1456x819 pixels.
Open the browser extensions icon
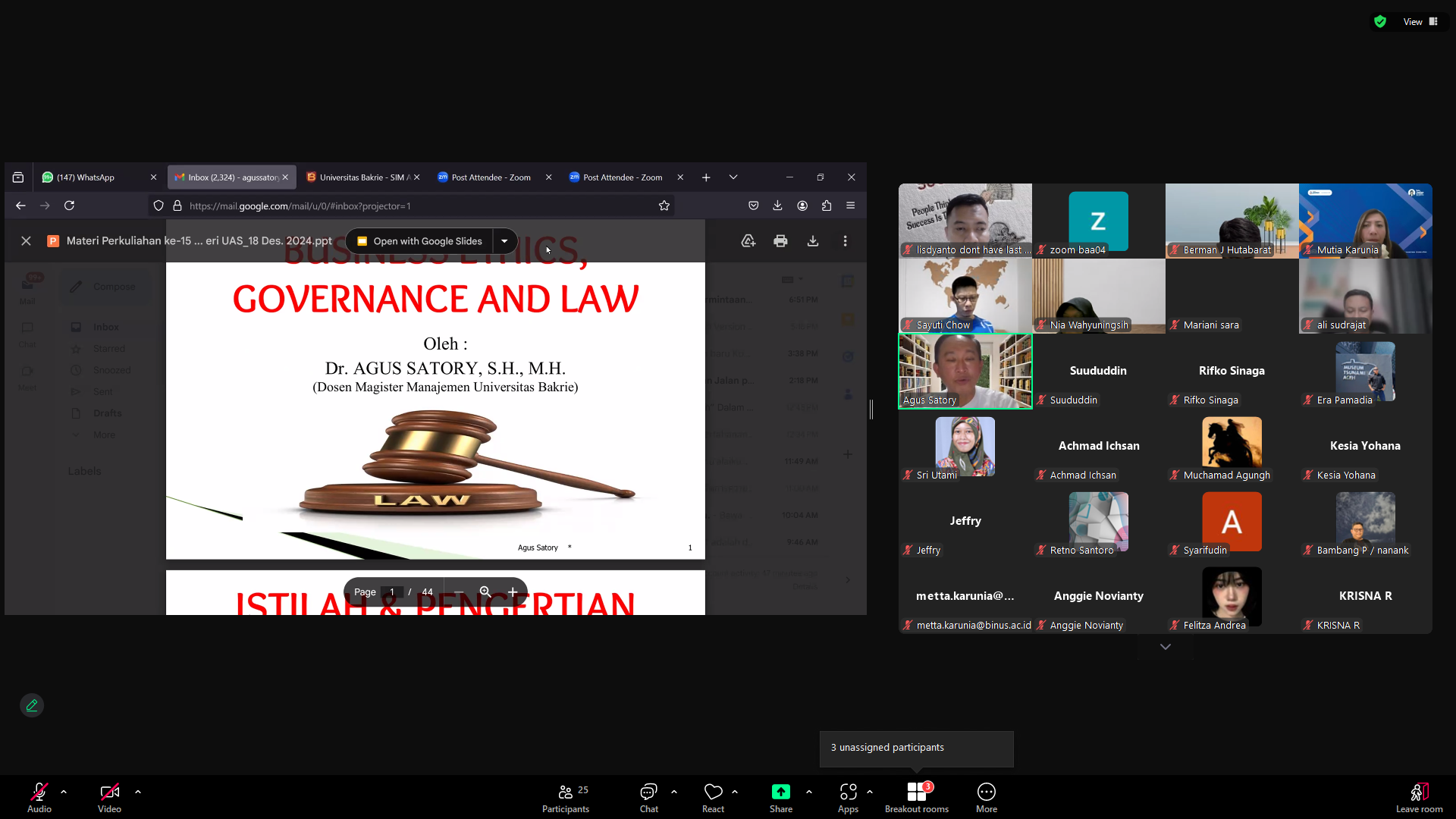(x=827, y=206)
